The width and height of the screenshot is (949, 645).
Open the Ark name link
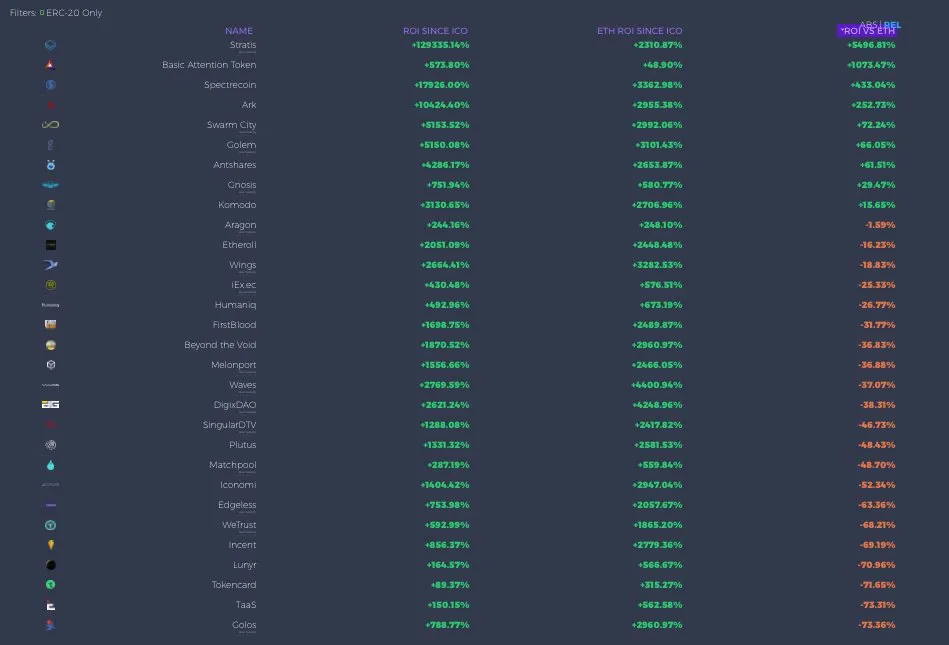249,105
